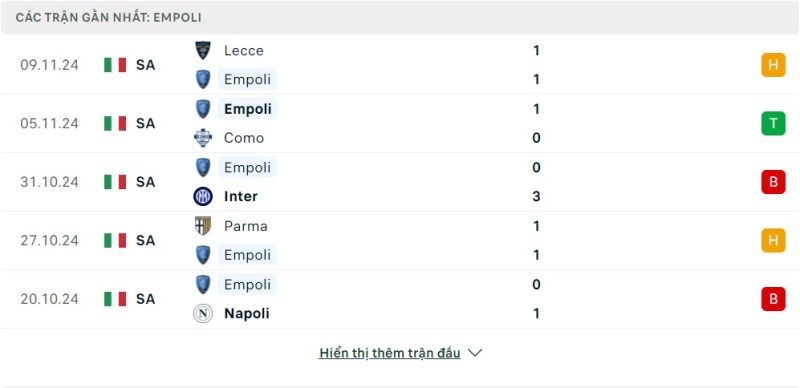Viewport: 800px width, 388px height.
Task: Click Italy flag on 09.11.24 row
Action: point(115,65)
